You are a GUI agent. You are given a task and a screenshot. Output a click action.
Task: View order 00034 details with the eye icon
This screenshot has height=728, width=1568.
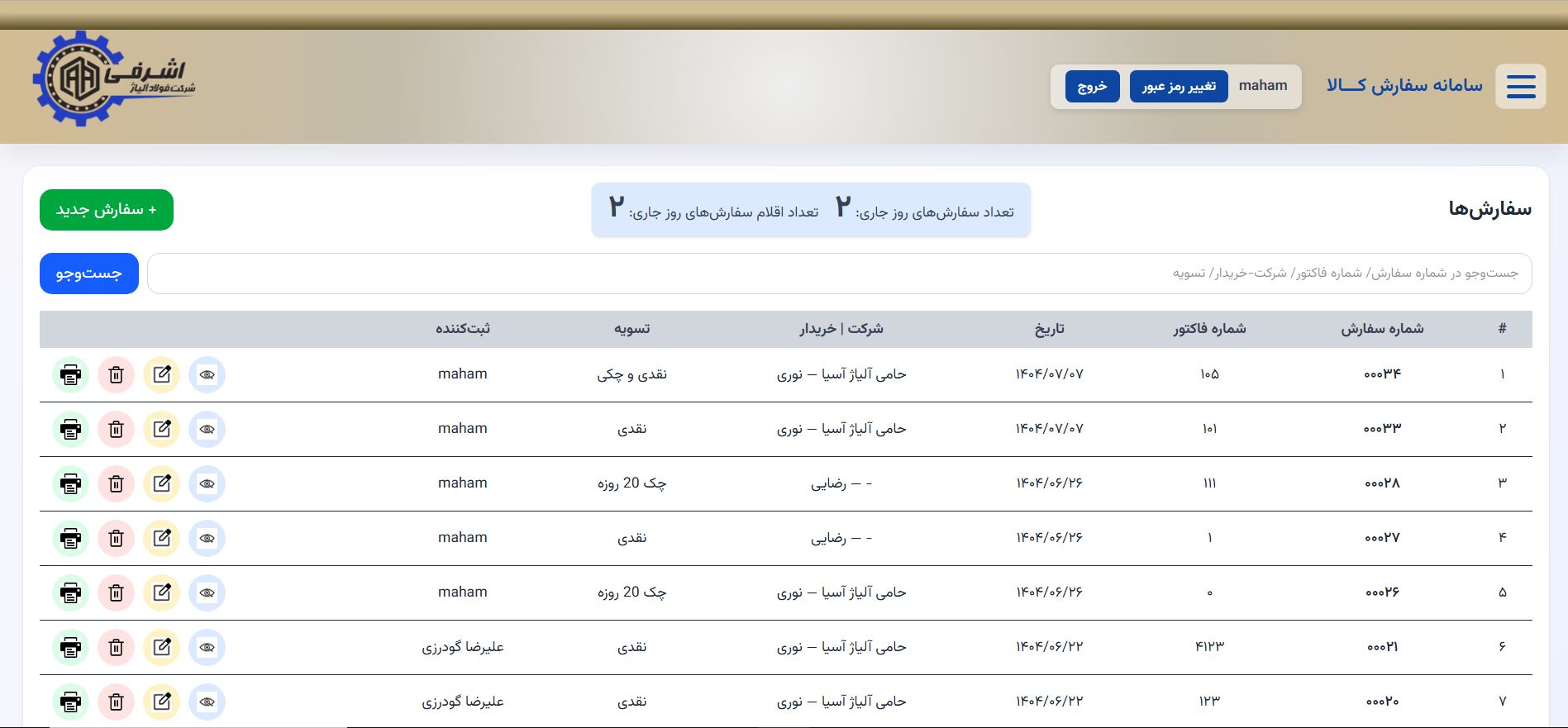[x=207, y=374]
